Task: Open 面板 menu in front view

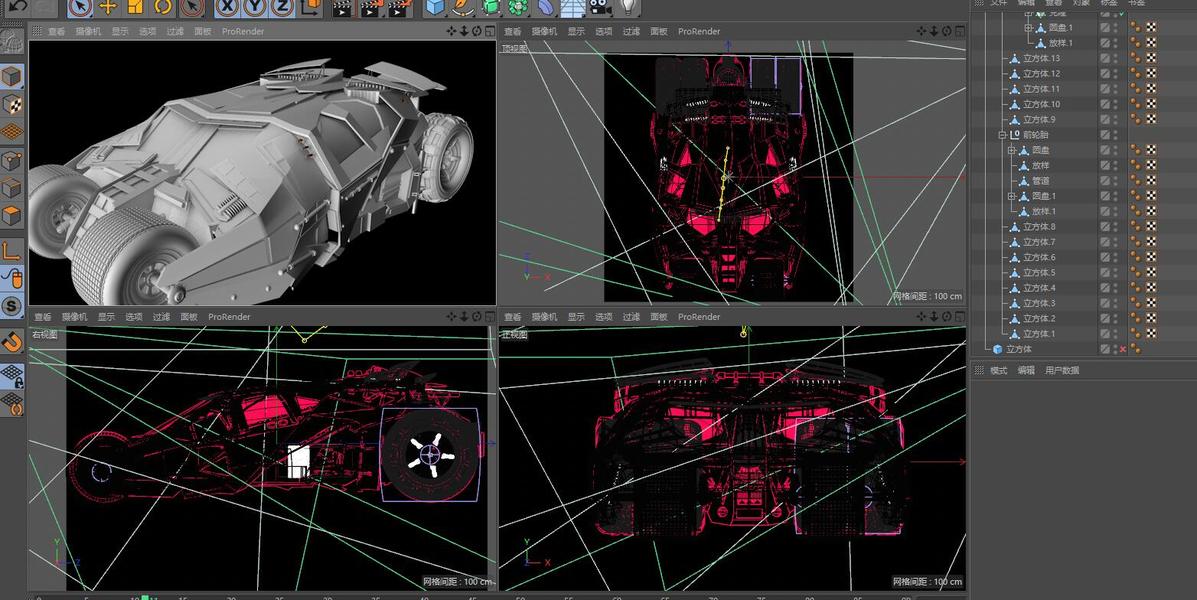Action: tap(659, 317)
